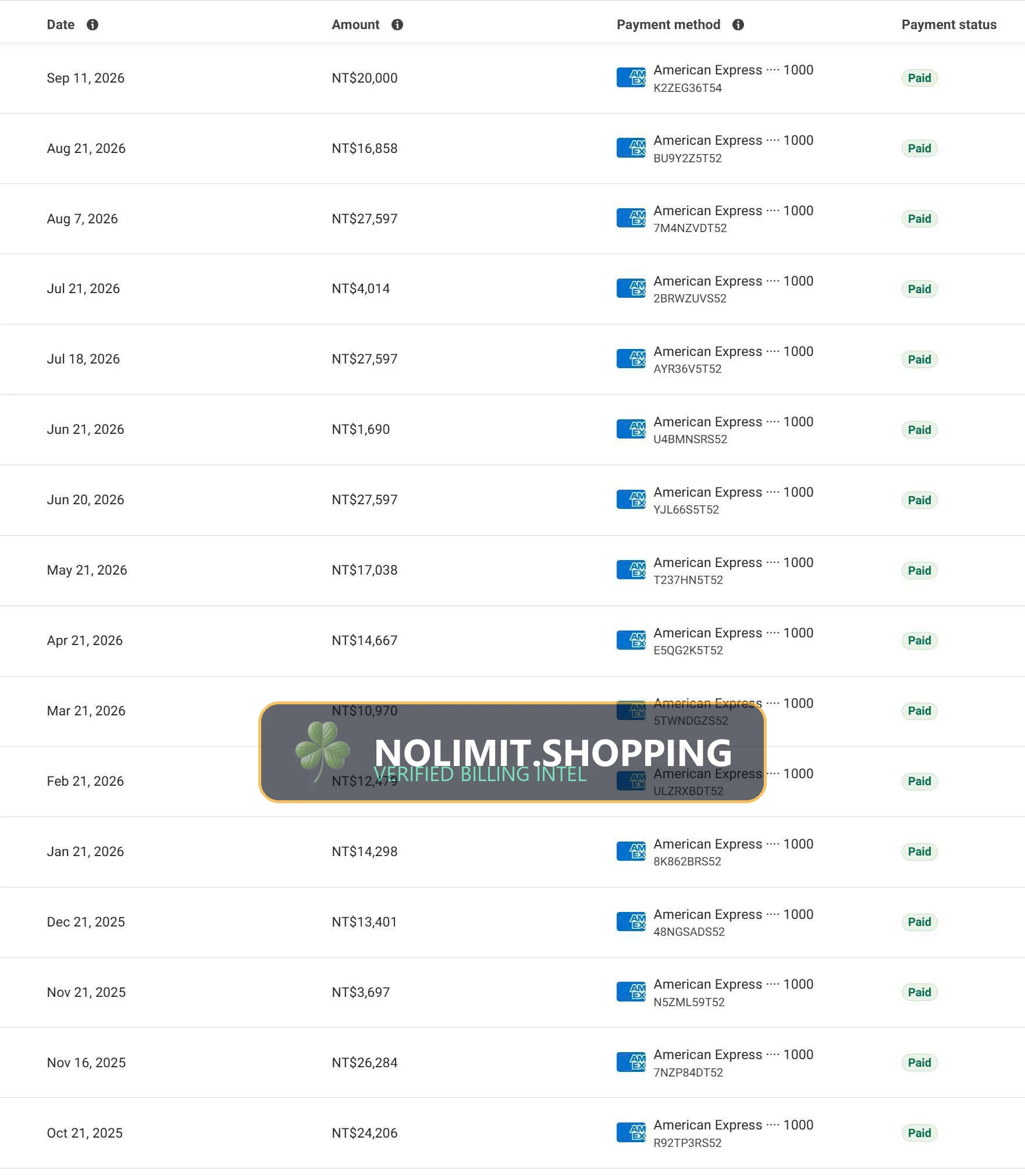Click the shamrock logo in the watermark banner
Screen dimensions: 1025x1176
click(322, 751)
